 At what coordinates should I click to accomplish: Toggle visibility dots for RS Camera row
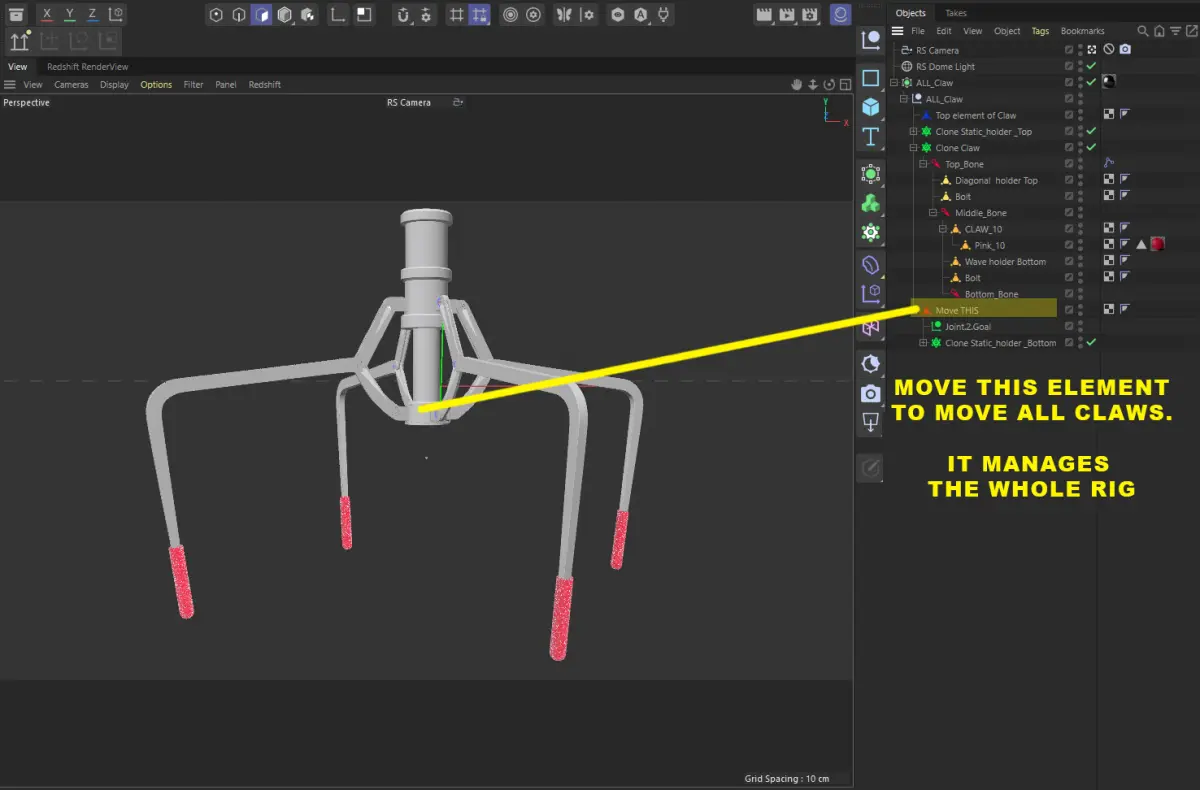(x=1080, y=50)
